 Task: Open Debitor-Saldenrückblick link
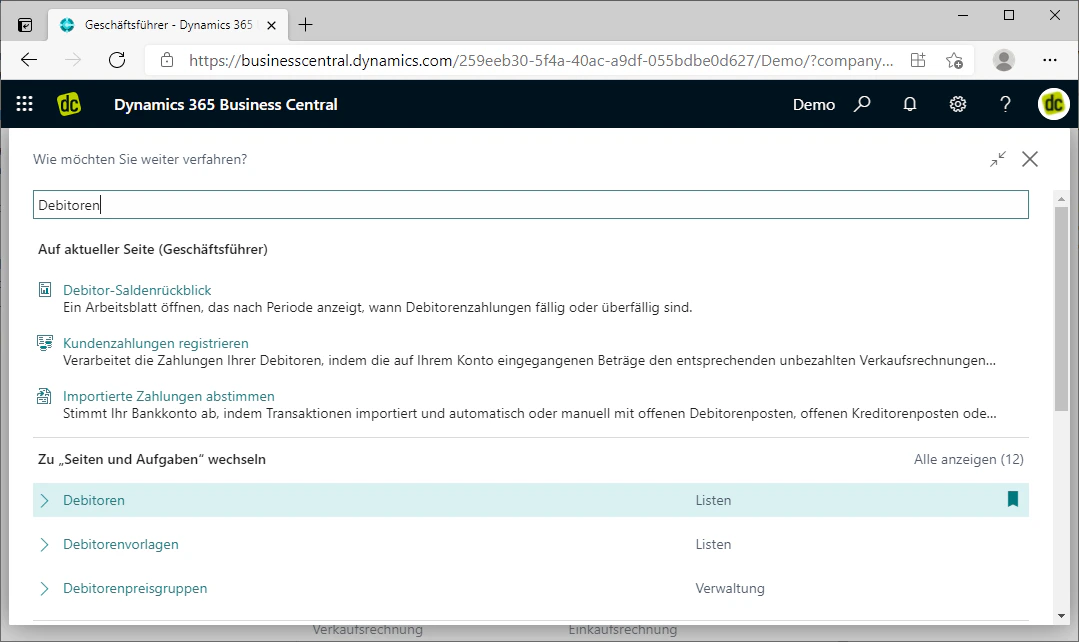click(x=137, y=290)
